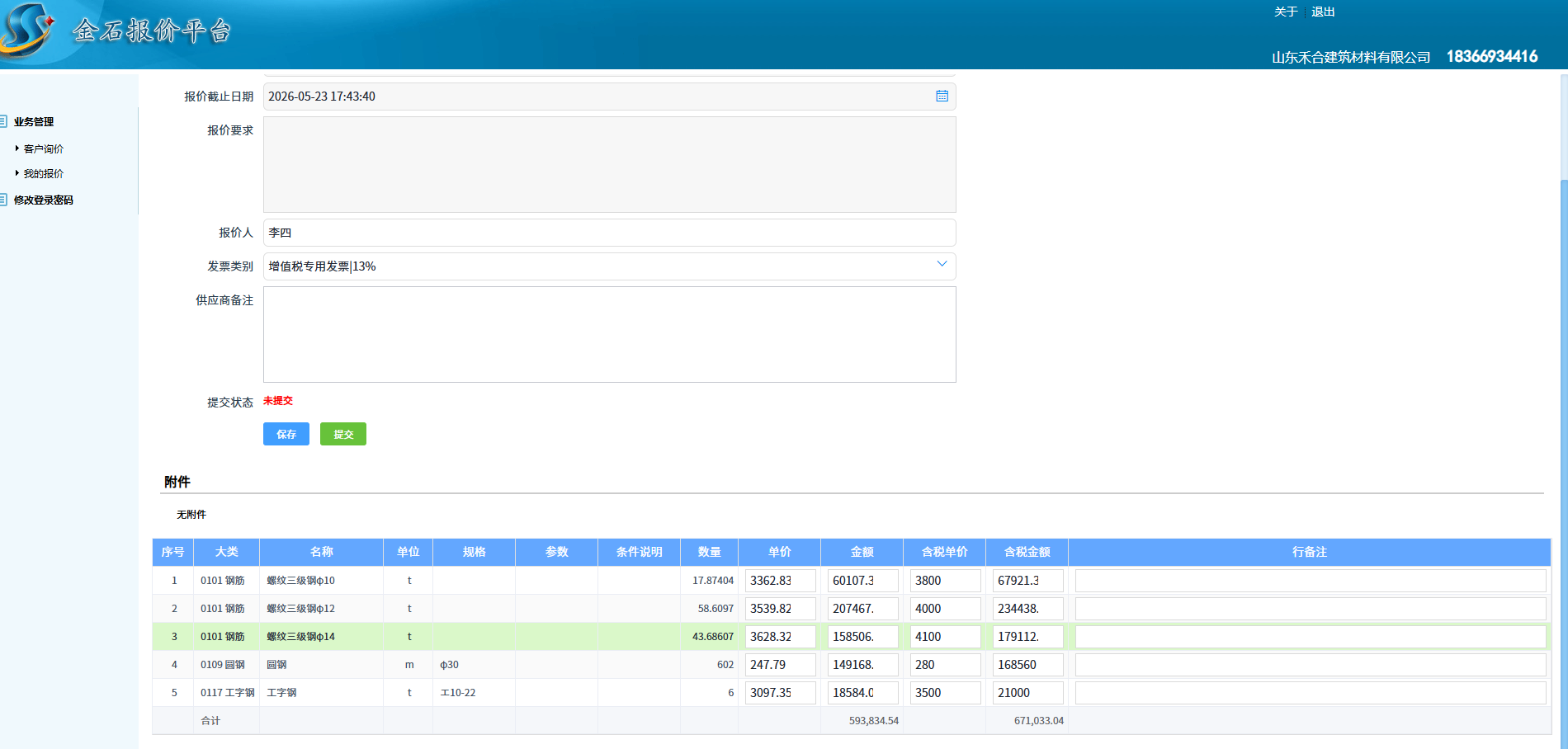Image resolution: width=1568 pixels, height=749 pixels.
Task: Click the 无附件 text under 附件
Action: [x=191, y=515]
